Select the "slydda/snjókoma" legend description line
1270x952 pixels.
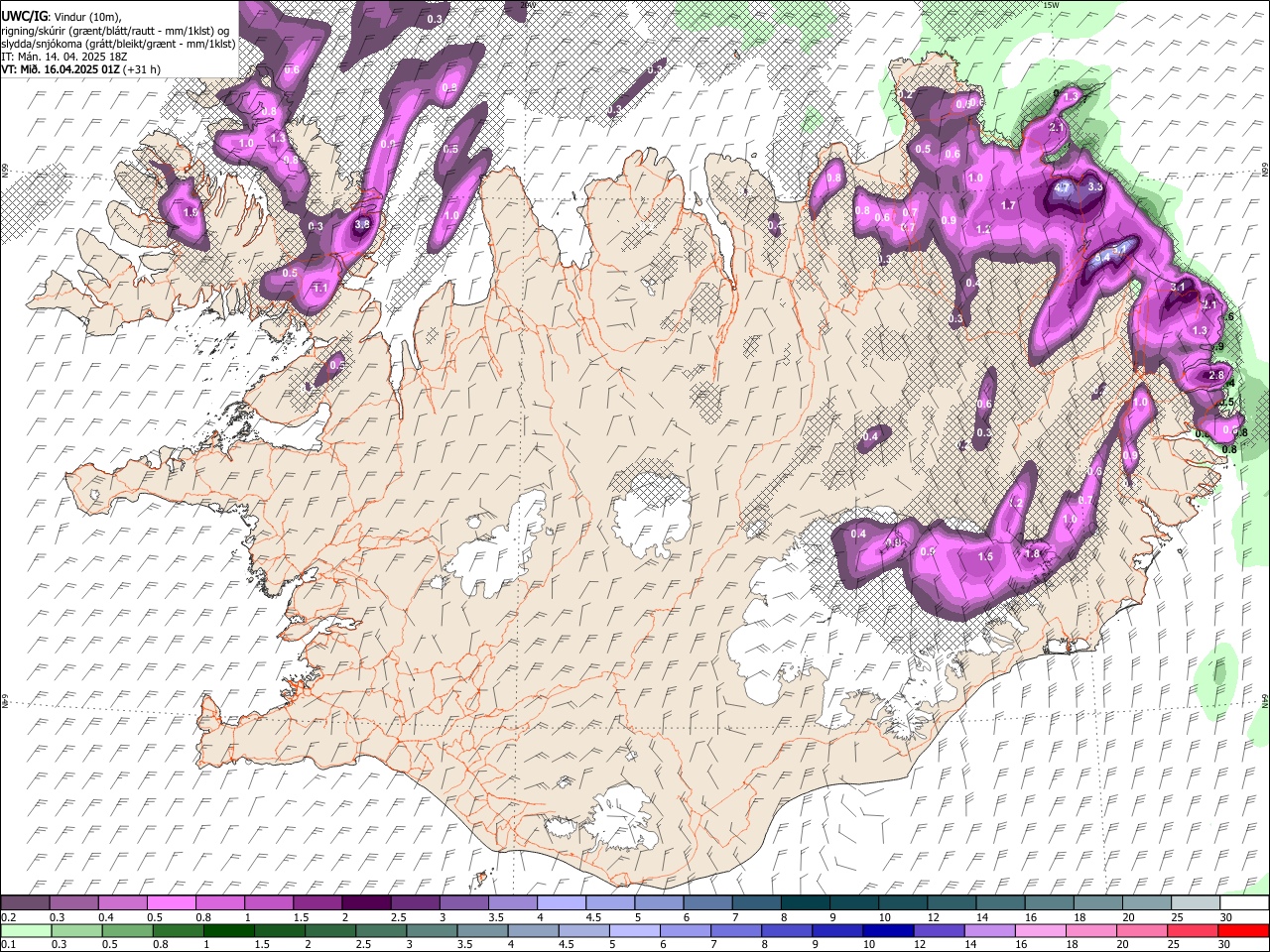click(x=118, y=44)
